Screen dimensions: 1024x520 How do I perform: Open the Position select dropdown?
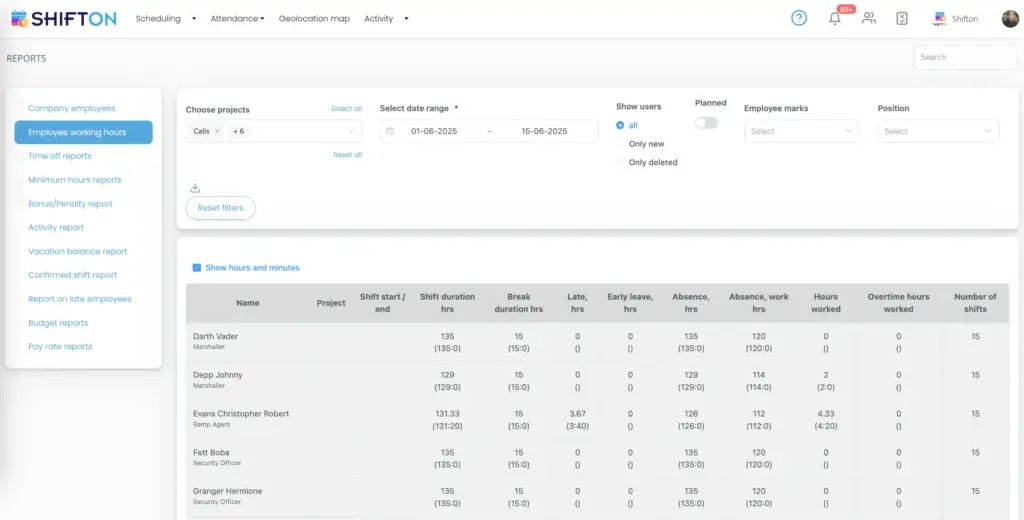(x=937, y=131)
